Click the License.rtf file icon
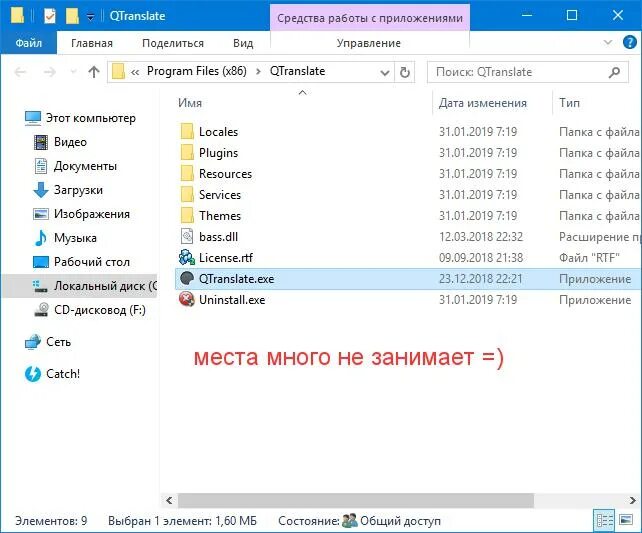This screenshot has width=642, height=533. click(x=187, y=258)
